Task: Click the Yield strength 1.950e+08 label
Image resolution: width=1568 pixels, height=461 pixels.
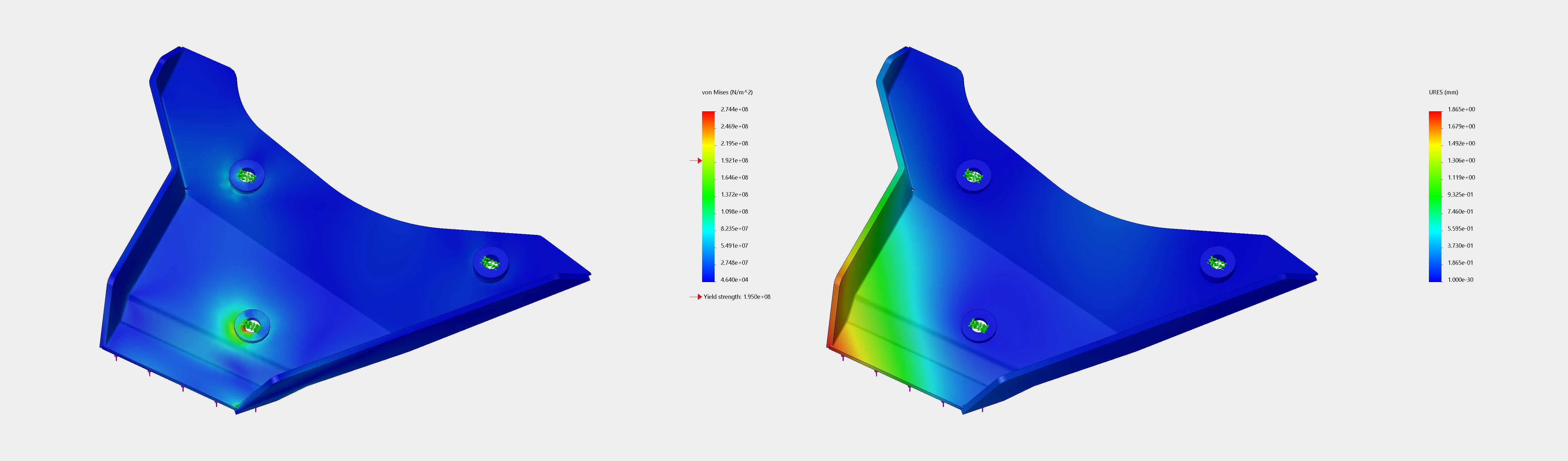Action: click(x=736, y=297)
